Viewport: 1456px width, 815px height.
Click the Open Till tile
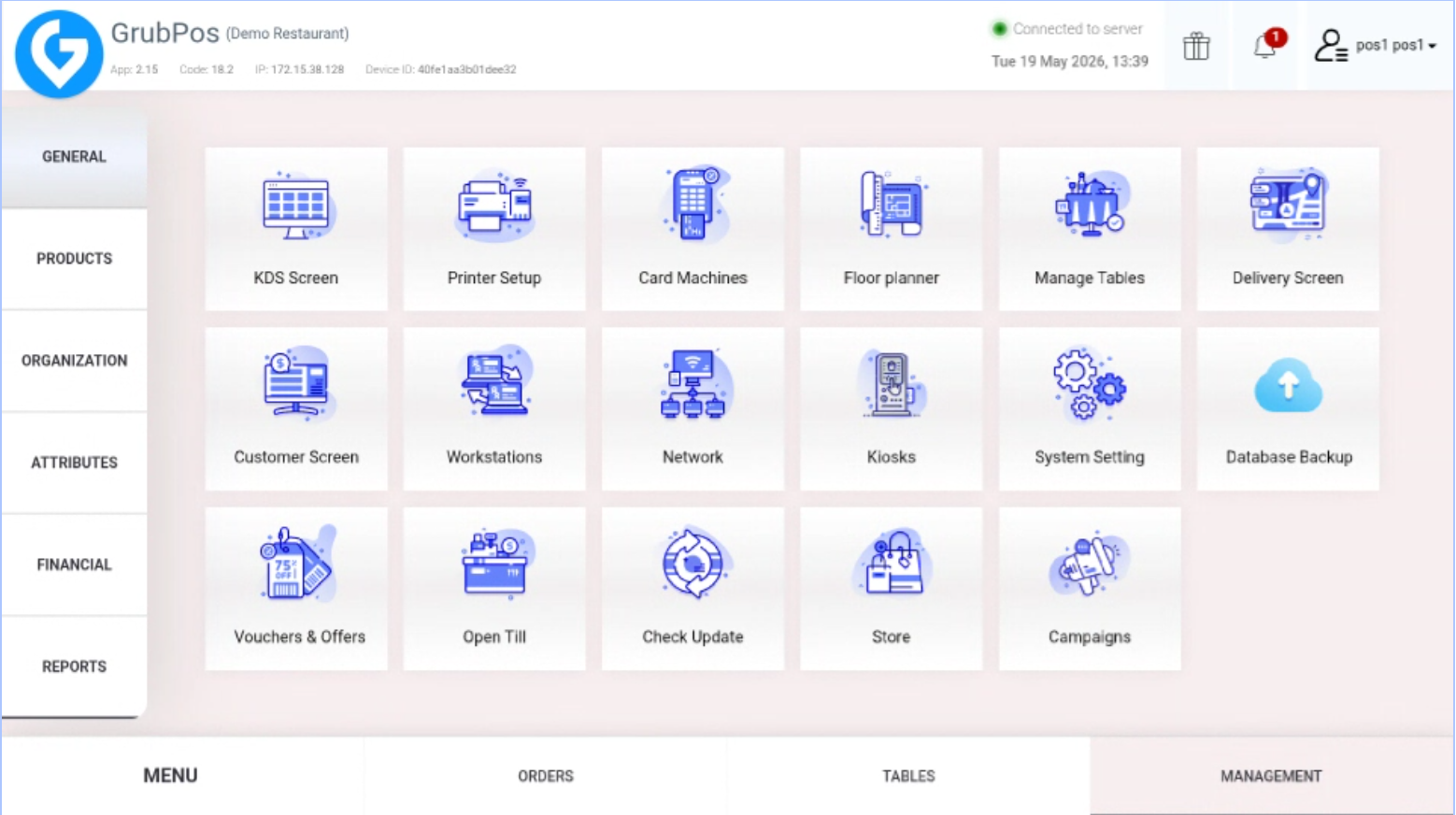[494, 589]
